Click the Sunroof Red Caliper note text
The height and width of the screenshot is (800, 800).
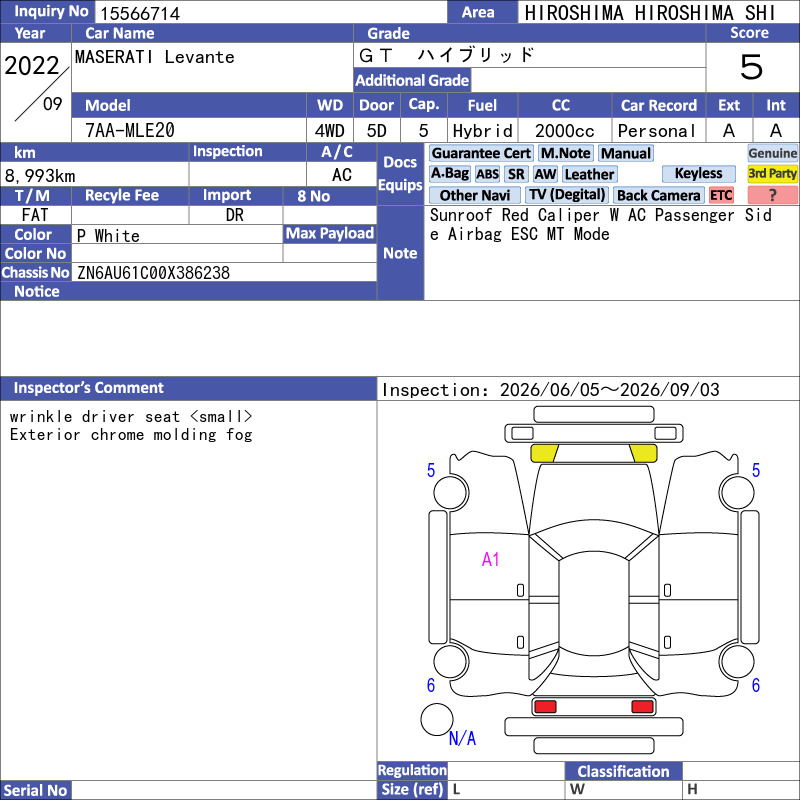tap(601, 224)
